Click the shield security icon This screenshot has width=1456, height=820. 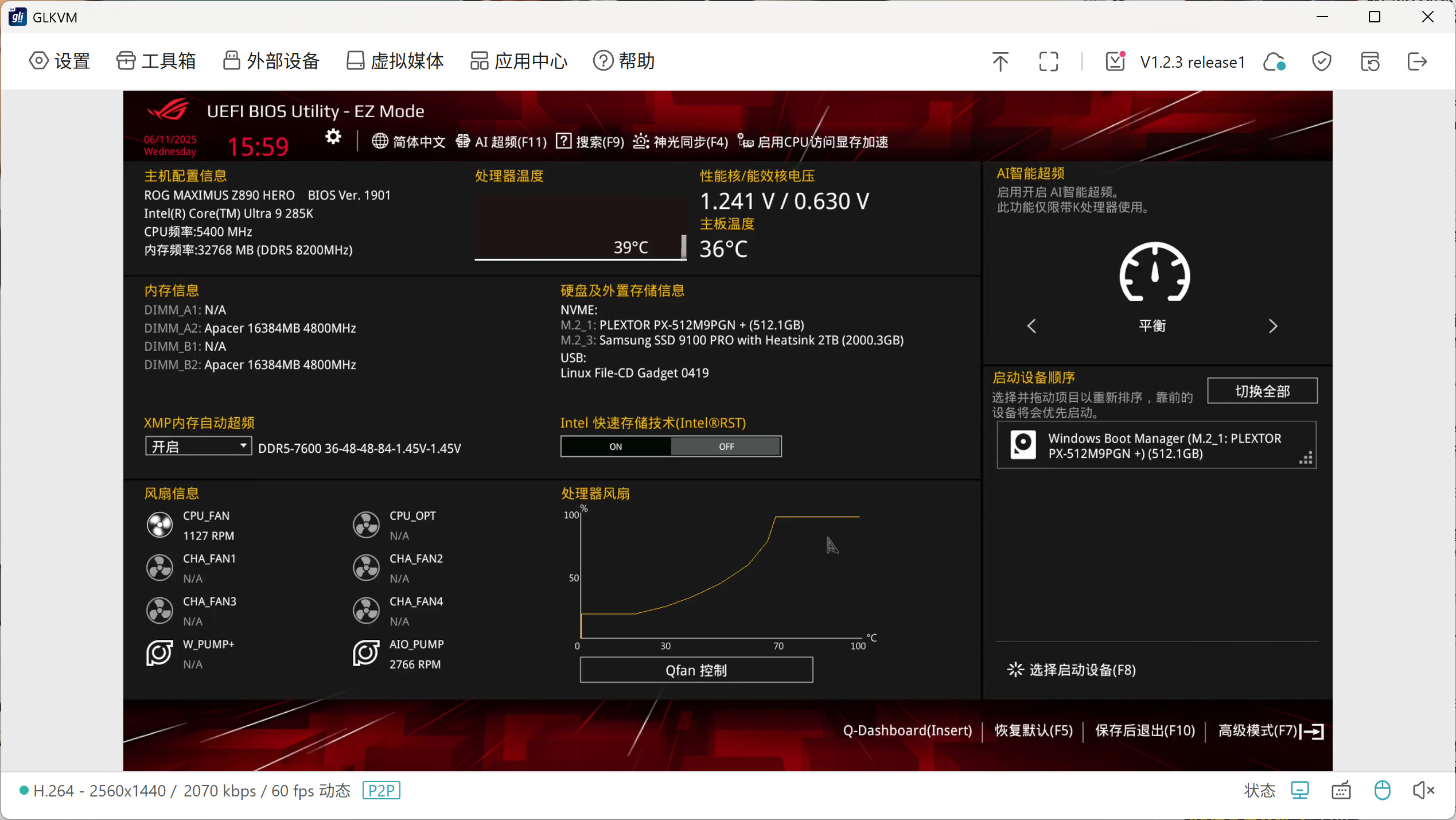(1321, 61)
